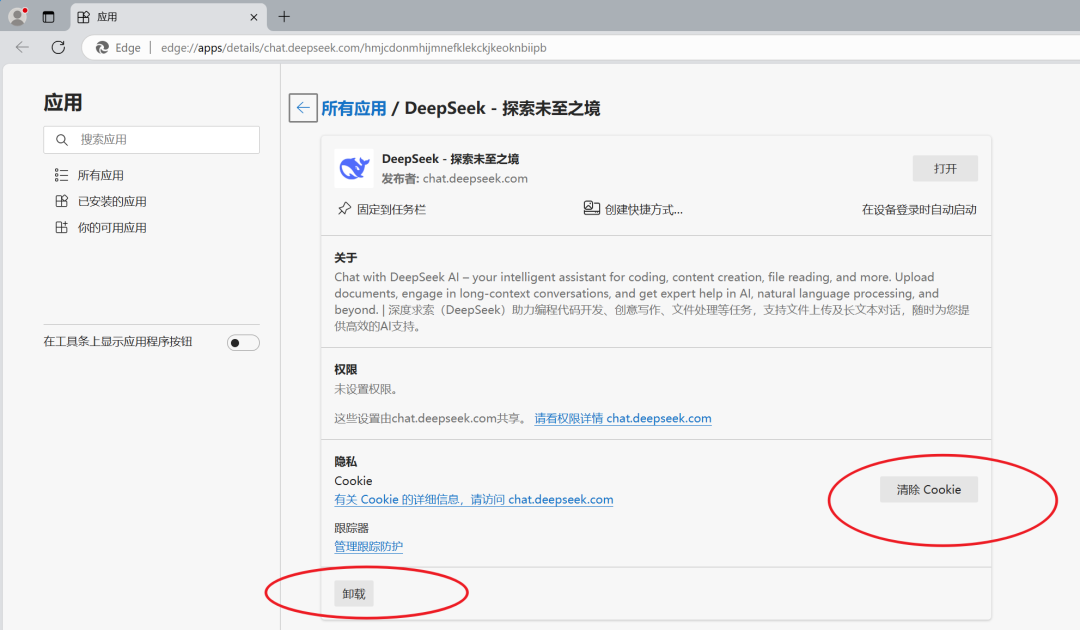Click the 你的可用应用 grid icon
1080x630 pixels.
tap(61, 227)
